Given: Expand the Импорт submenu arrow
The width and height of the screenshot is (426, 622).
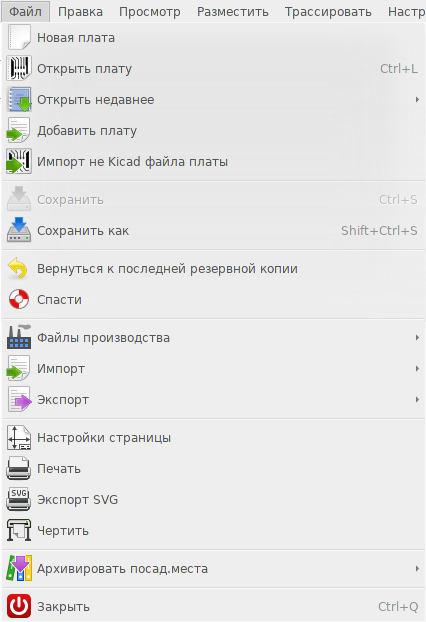Looking at the screenshot, I should 417,369.
